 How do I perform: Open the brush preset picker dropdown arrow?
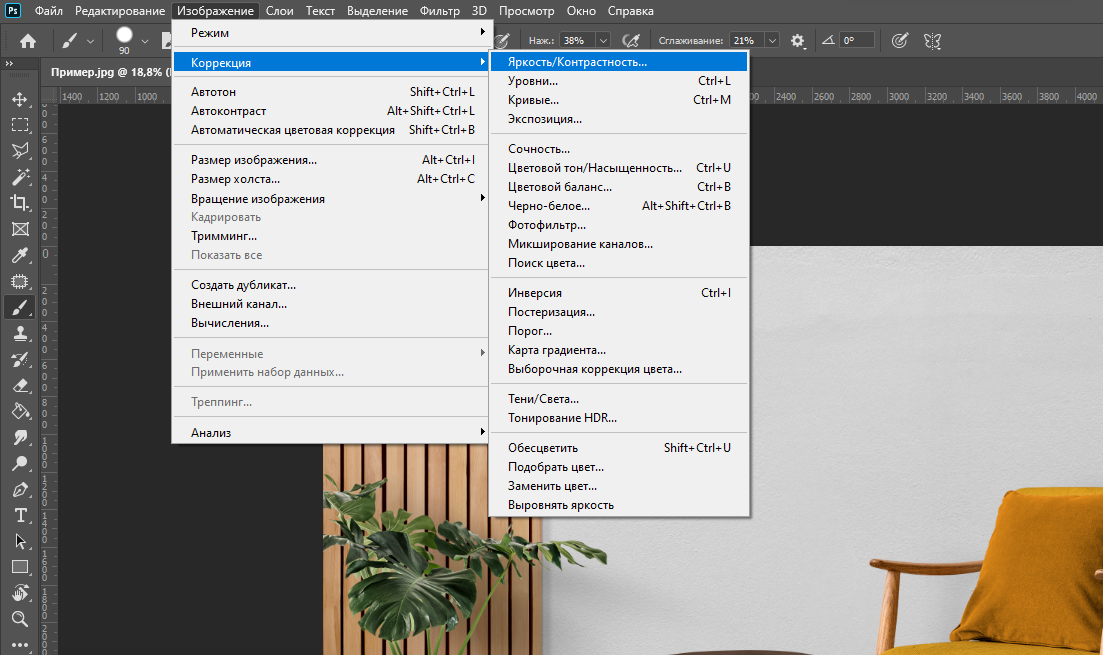point(145,41)
